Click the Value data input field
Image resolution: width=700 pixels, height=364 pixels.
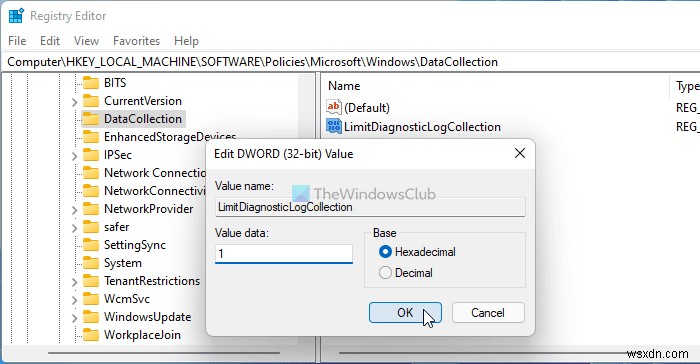[x=283, y=254]
